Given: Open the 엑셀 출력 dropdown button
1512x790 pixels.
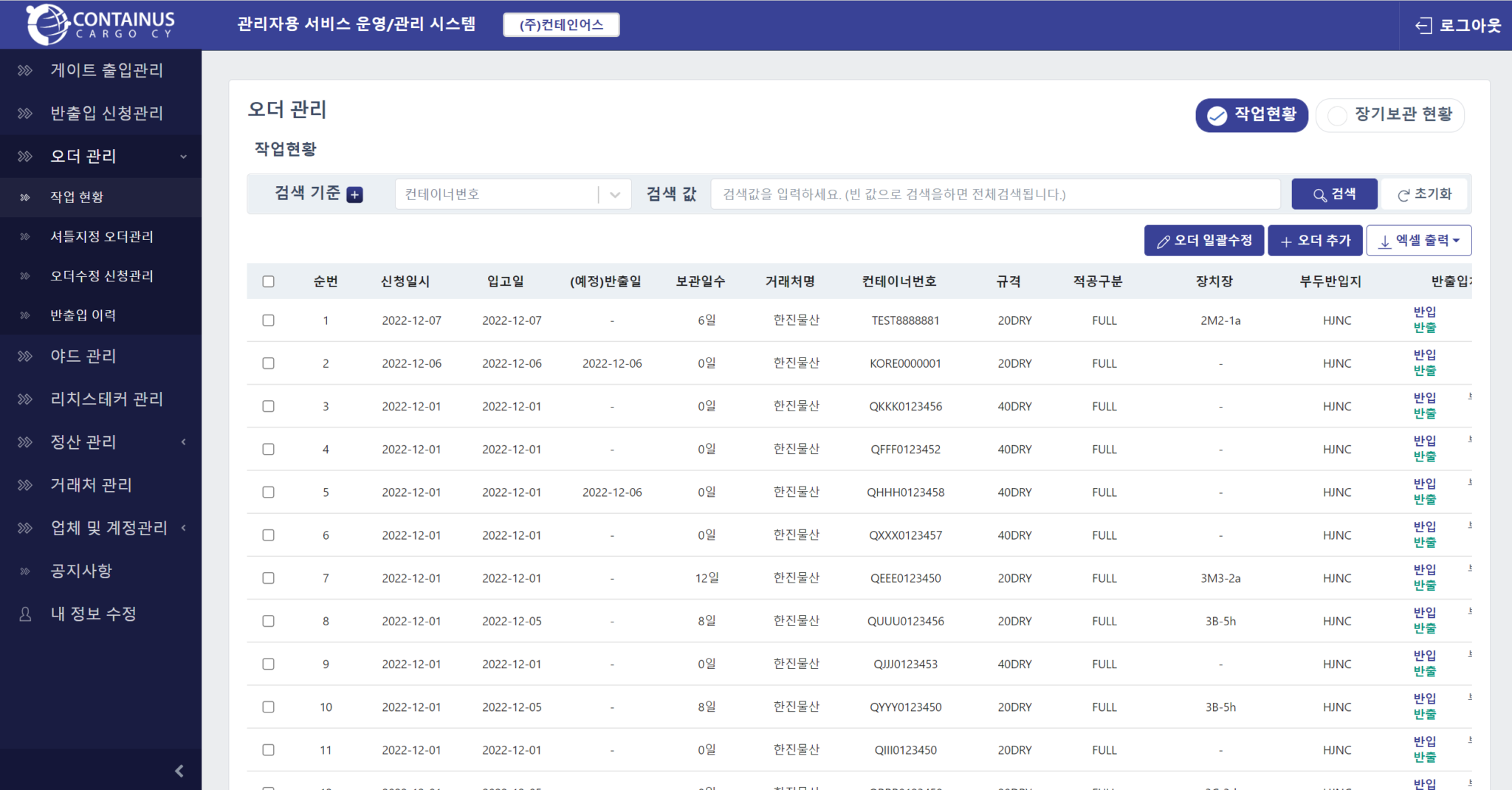Looking at the screenshot, I should 1418,241.
